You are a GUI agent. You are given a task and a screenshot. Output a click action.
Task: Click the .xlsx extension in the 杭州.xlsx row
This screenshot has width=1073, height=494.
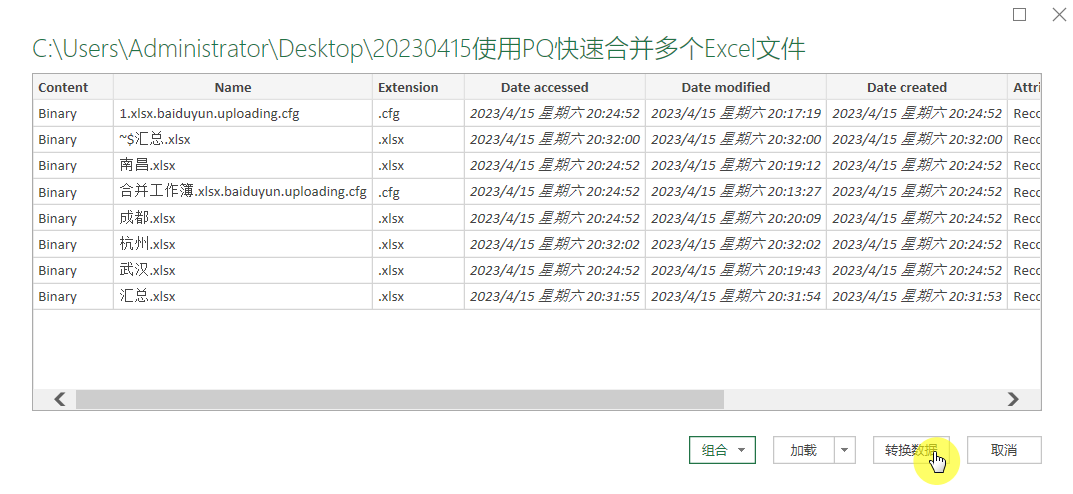click(x=418, y=244)
